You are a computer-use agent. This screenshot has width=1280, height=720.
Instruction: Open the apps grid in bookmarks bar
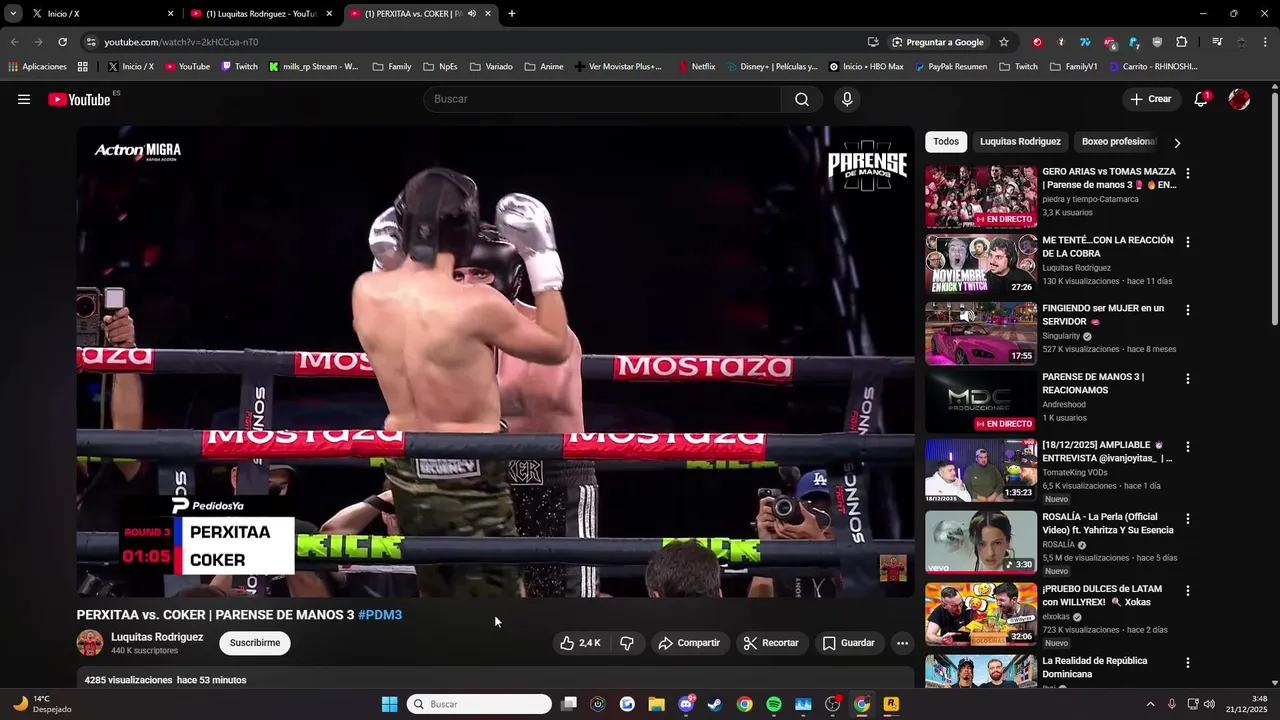tap(83, 67)
